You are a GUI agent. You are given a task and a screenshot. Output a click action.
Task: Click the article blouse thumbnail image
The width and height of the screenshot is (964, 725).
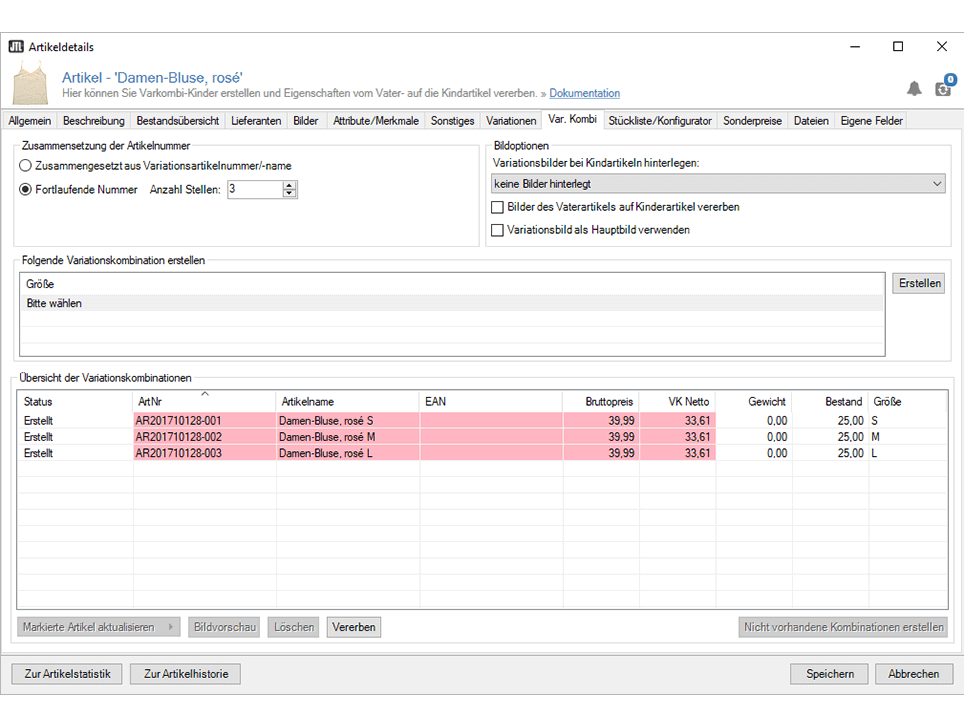[x=32, y=83]
